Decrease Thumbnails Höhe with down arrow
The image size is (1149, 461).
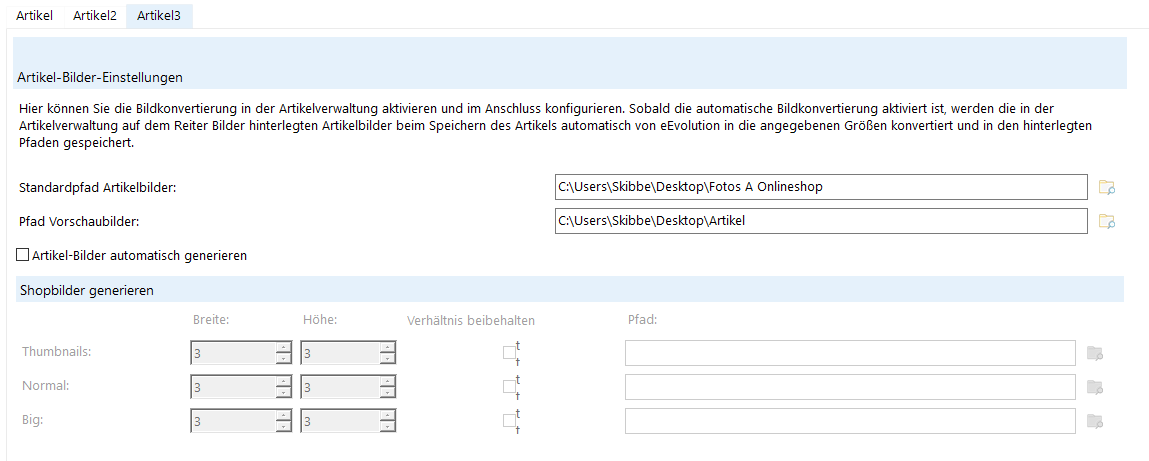388,358
